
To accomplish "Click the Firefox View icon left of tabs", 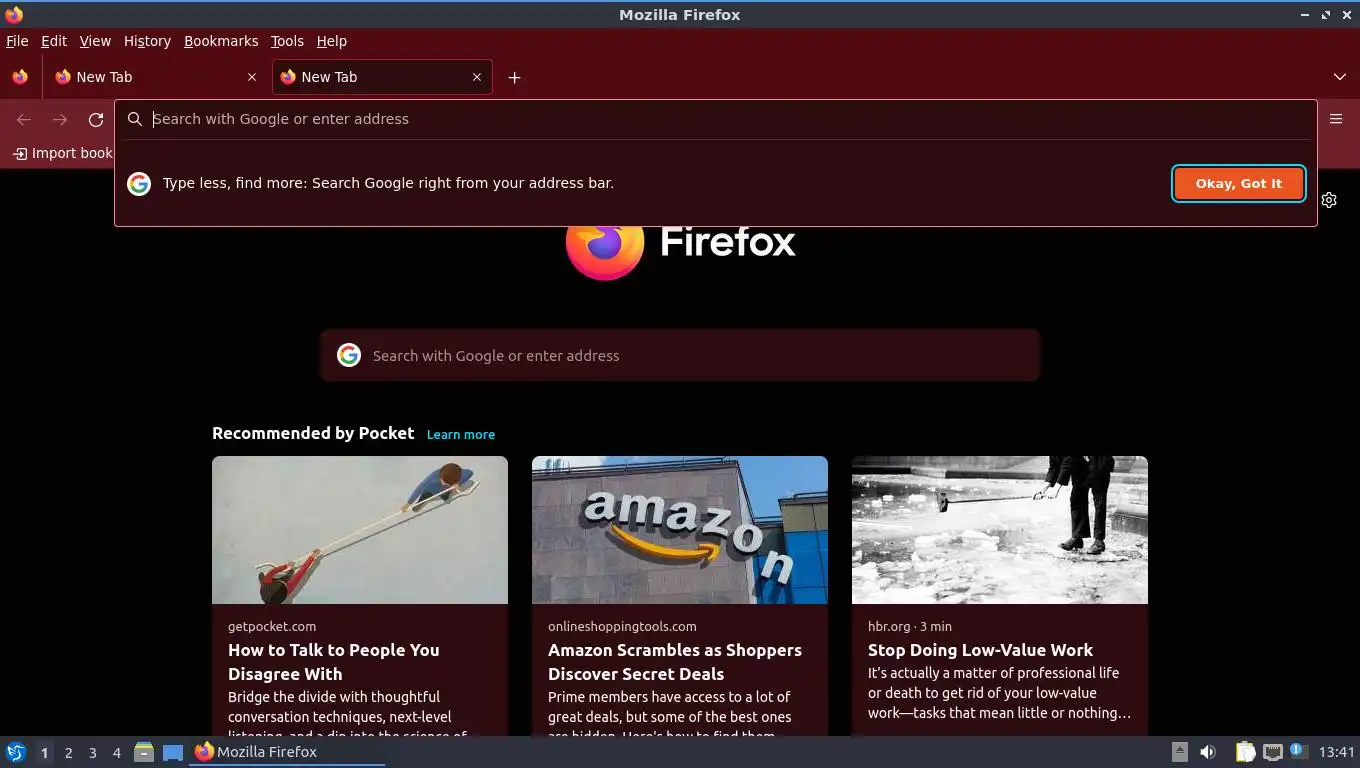I will click(x=20, y=77).
